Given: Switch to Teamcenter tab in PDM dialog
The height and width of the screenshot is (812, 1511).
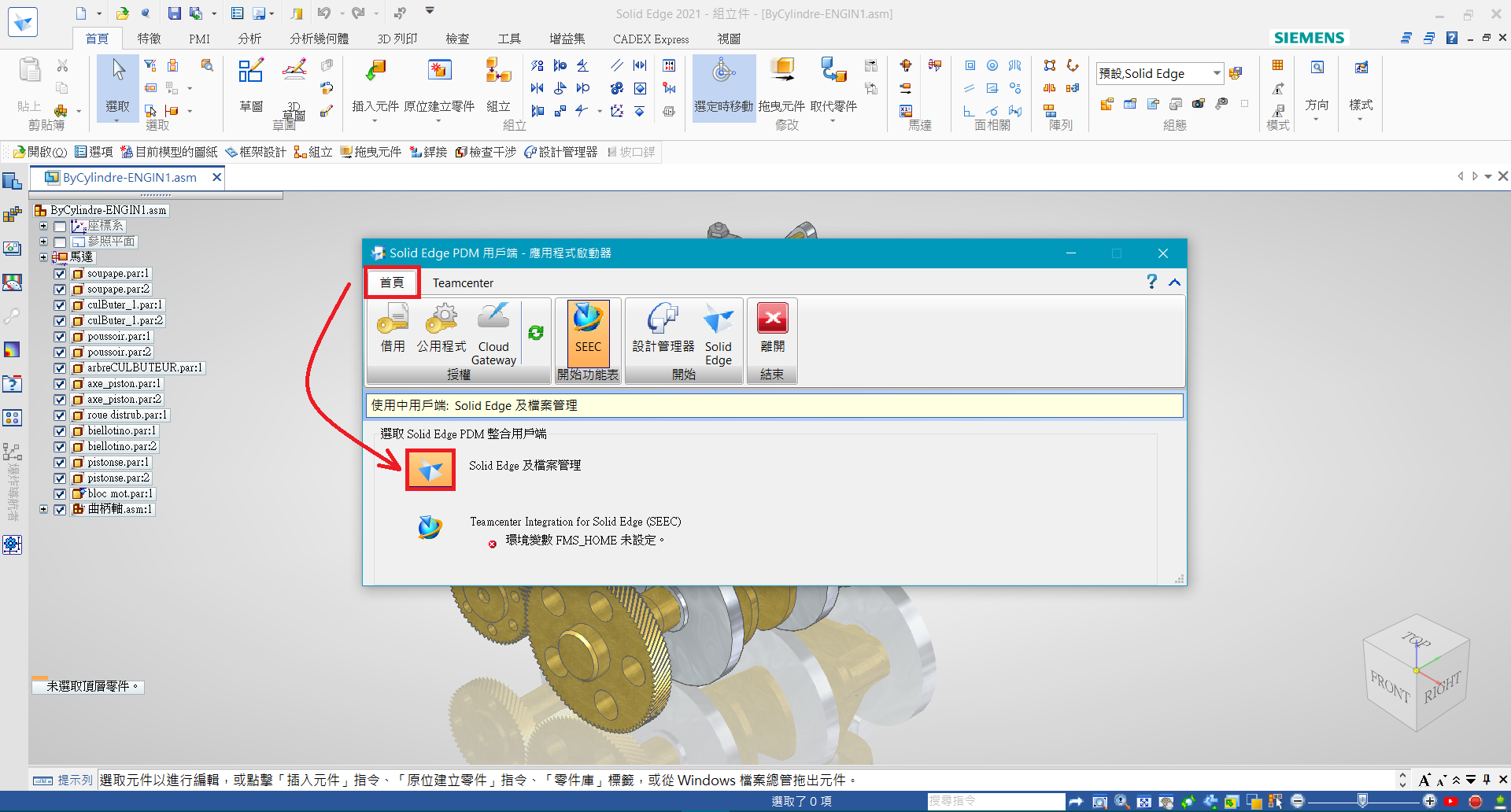Looking at the screenshot, I should tap(463, 282).
